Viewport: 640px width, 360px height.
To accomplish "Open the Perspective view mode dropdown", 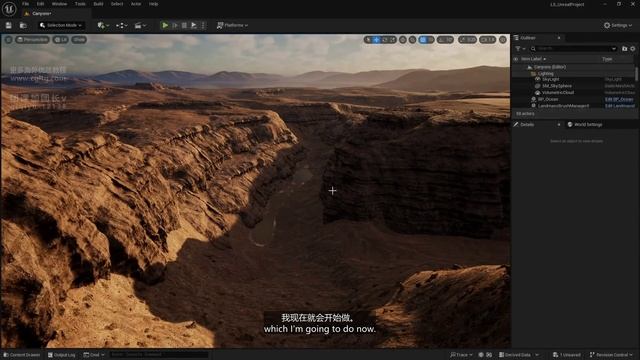I will [33, 40].
